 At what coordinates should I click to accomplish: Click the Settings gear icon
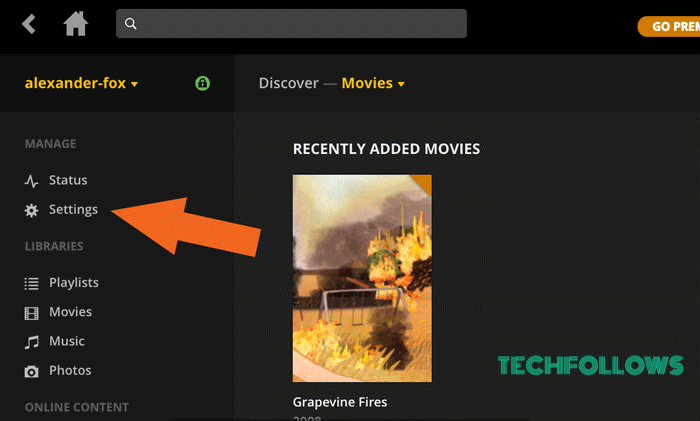point(31,210)
